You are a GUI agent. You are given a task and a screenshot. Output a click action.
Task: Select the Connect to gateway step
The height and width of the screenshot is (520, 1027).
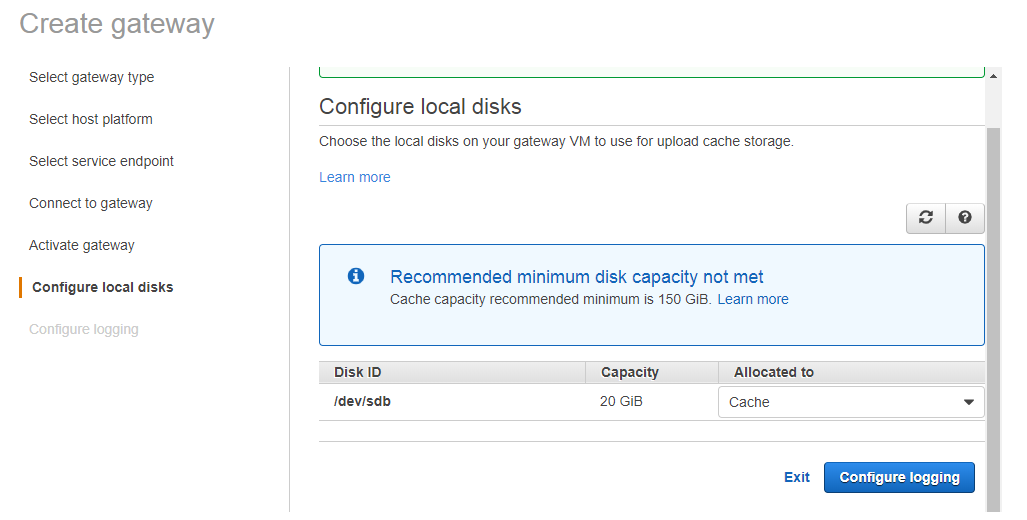[90, 203]
